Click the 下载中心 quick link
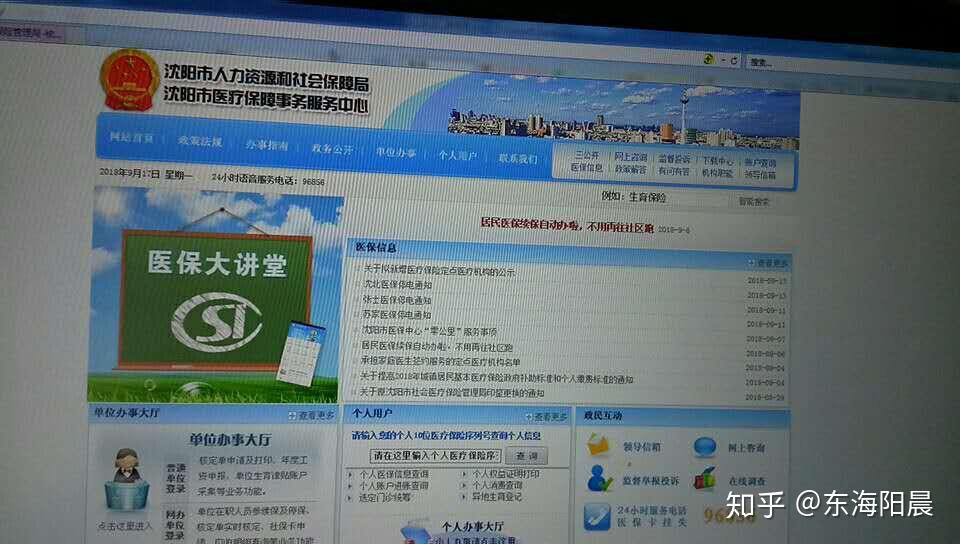960x544 pixels. [x=718, y=161]
